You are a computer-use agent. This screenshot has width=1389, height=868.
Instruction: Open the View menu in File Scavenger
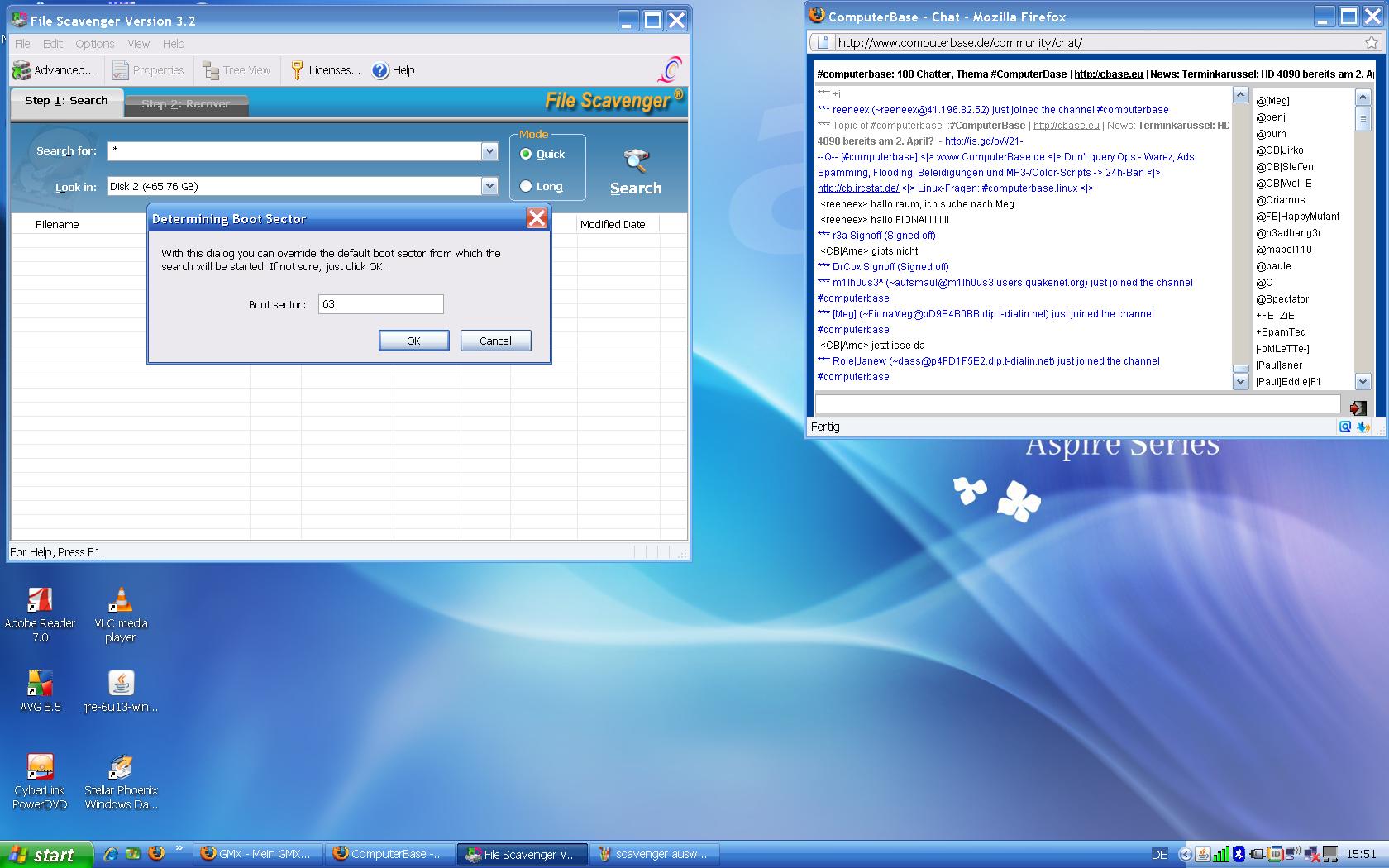coord(139,44)
